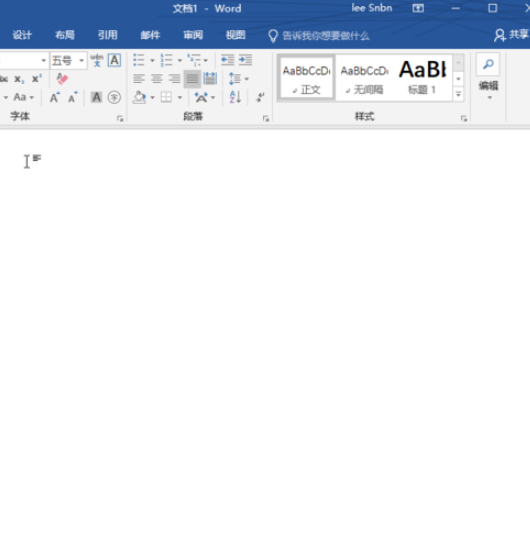Click the 共享 share button
This screenshot has width=530, height=541.
(511, 35)
